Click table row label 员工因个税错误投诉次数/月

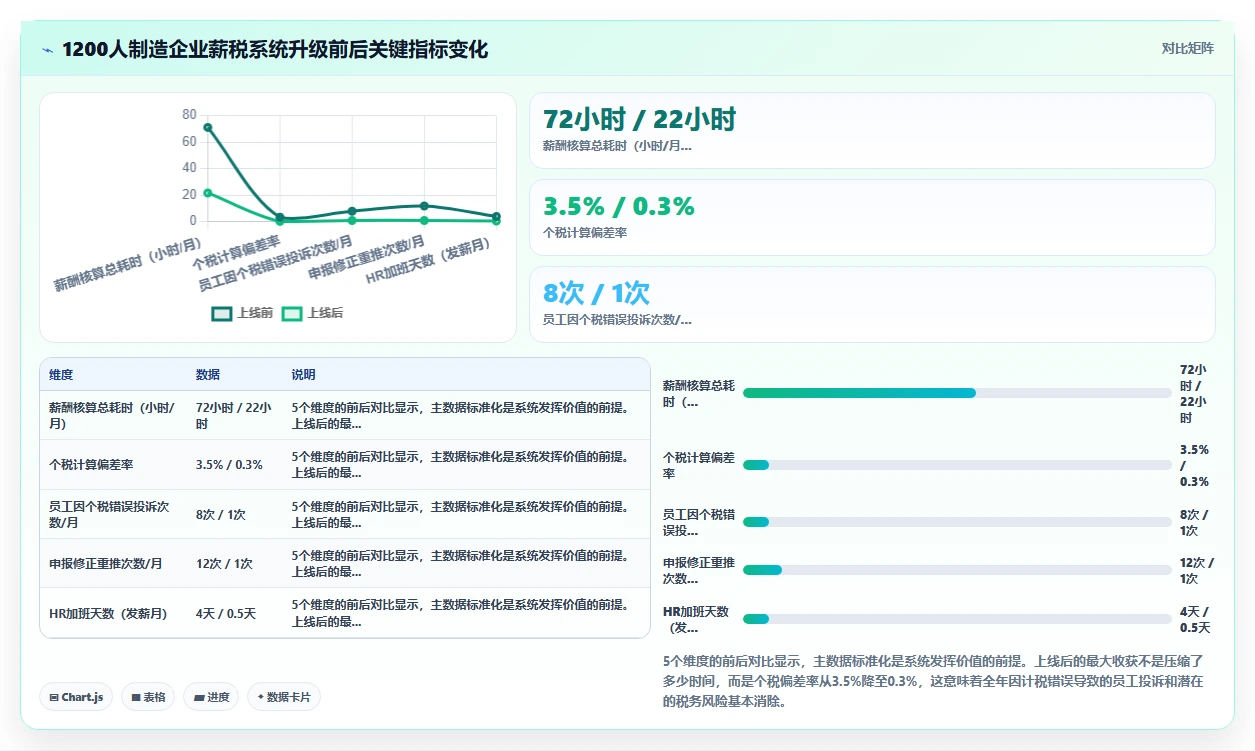tap(111, 514)
